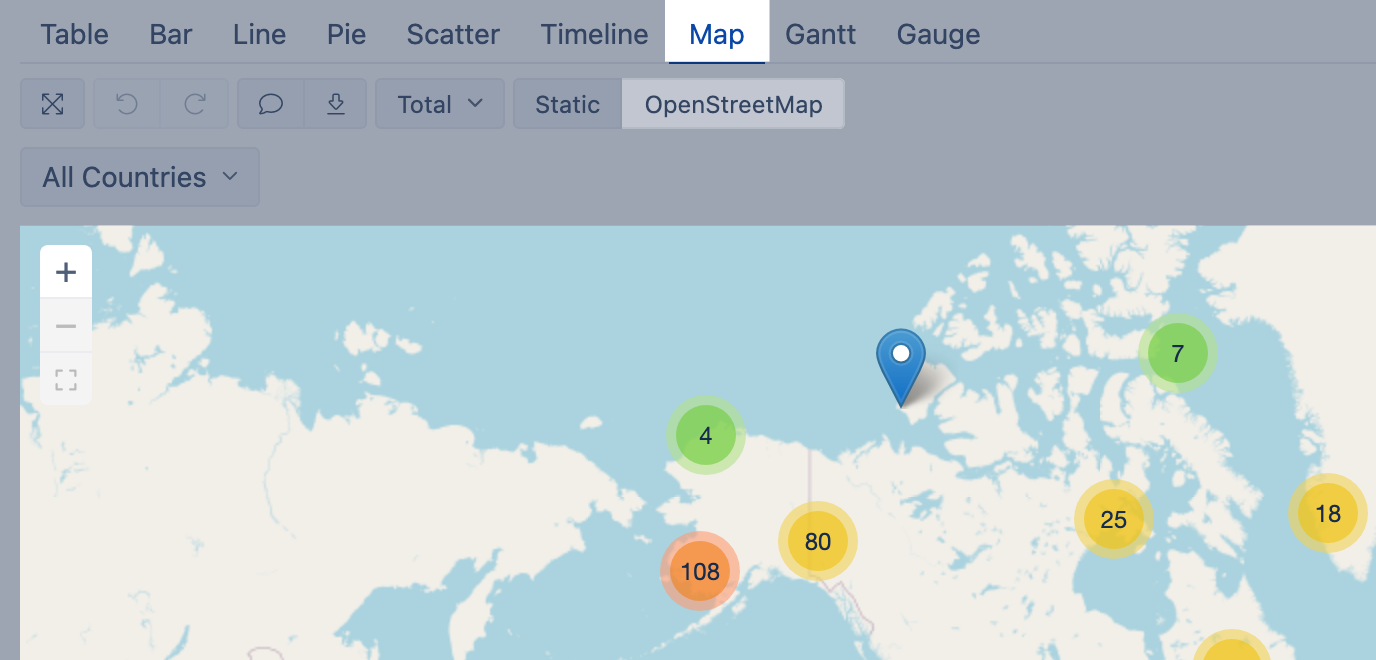
Task: Click the redo arrow icon
Action: pyautogui.click(x=195, y=104)
